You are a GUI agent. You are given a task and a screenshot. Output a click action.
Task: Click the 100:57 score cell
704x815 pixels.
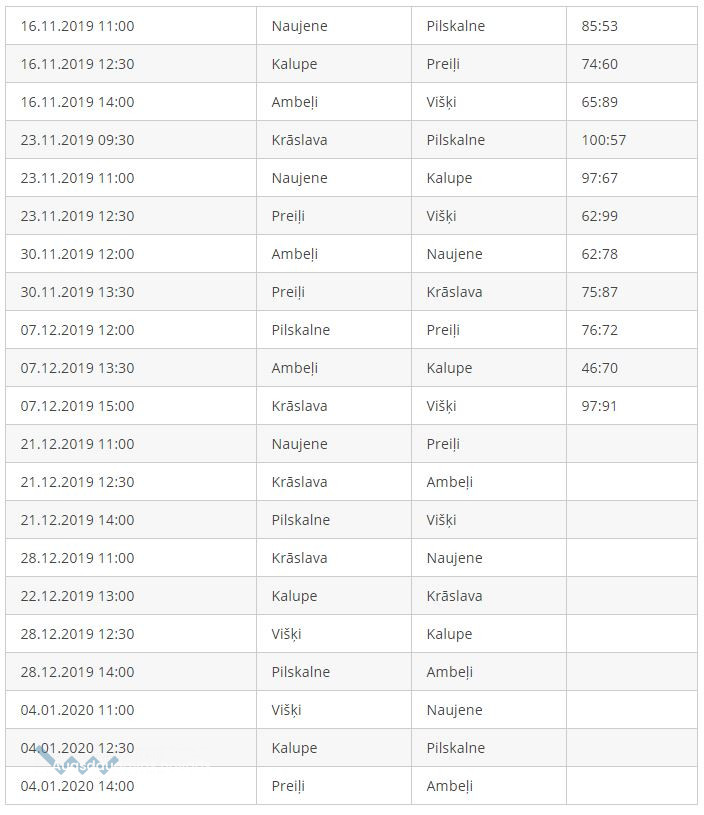coord(604,140)
